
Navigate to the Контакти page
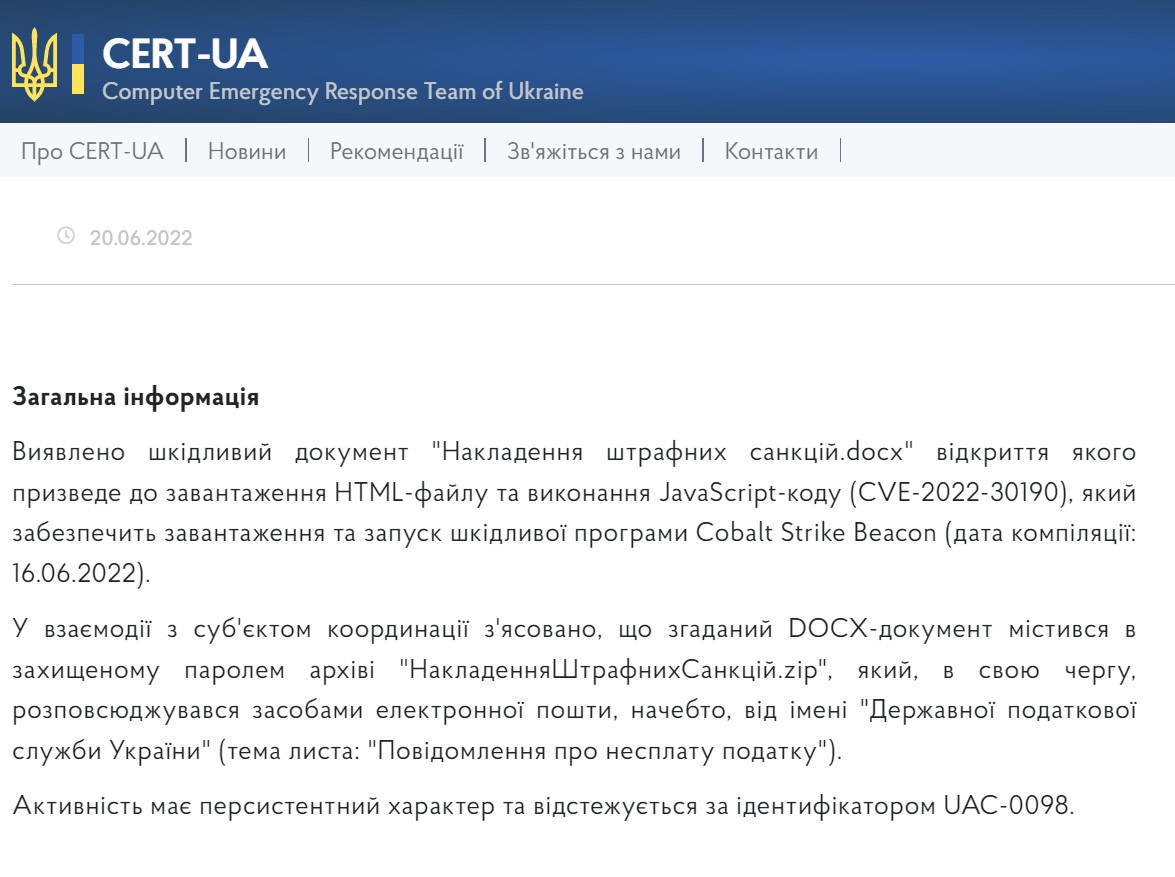pyautogui.click(x=770, y=151)
